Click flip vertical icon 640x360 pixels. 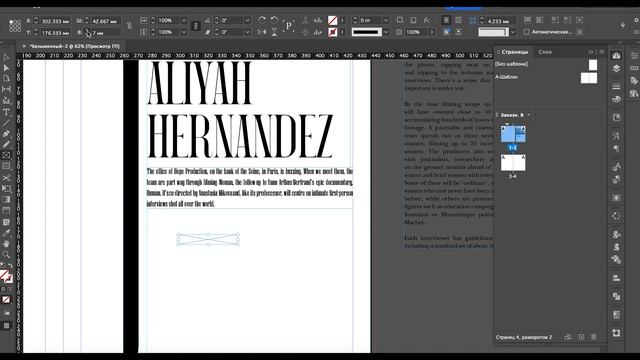click(274, 32)
